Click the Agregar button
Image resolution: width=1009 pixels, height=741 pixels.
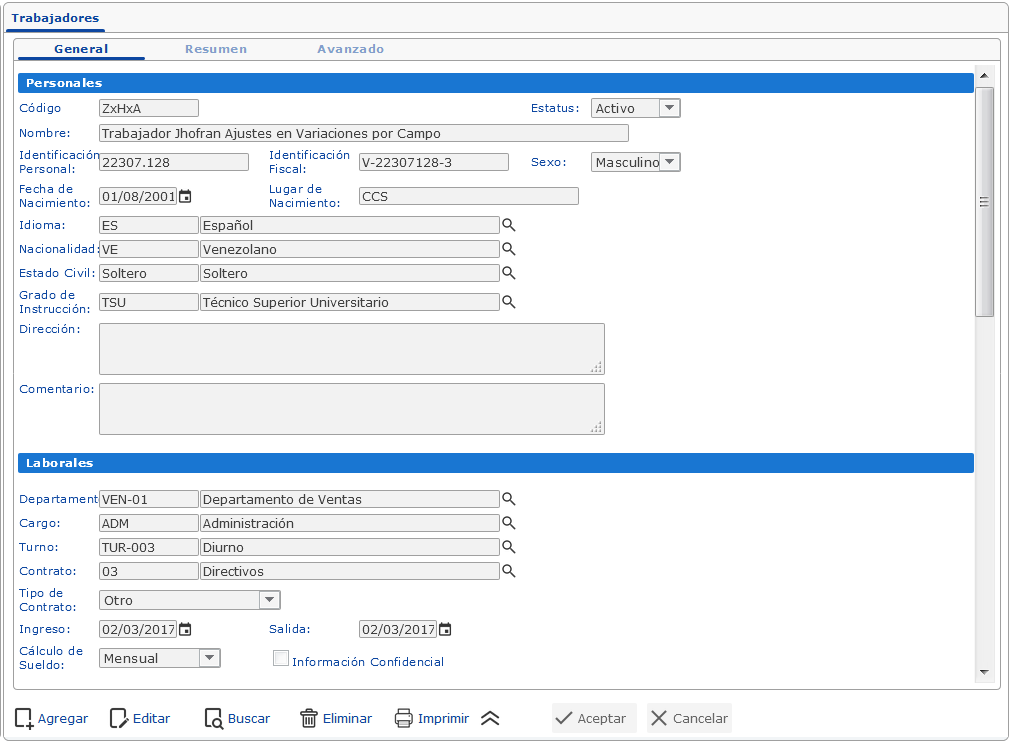(x=52, y=718)
